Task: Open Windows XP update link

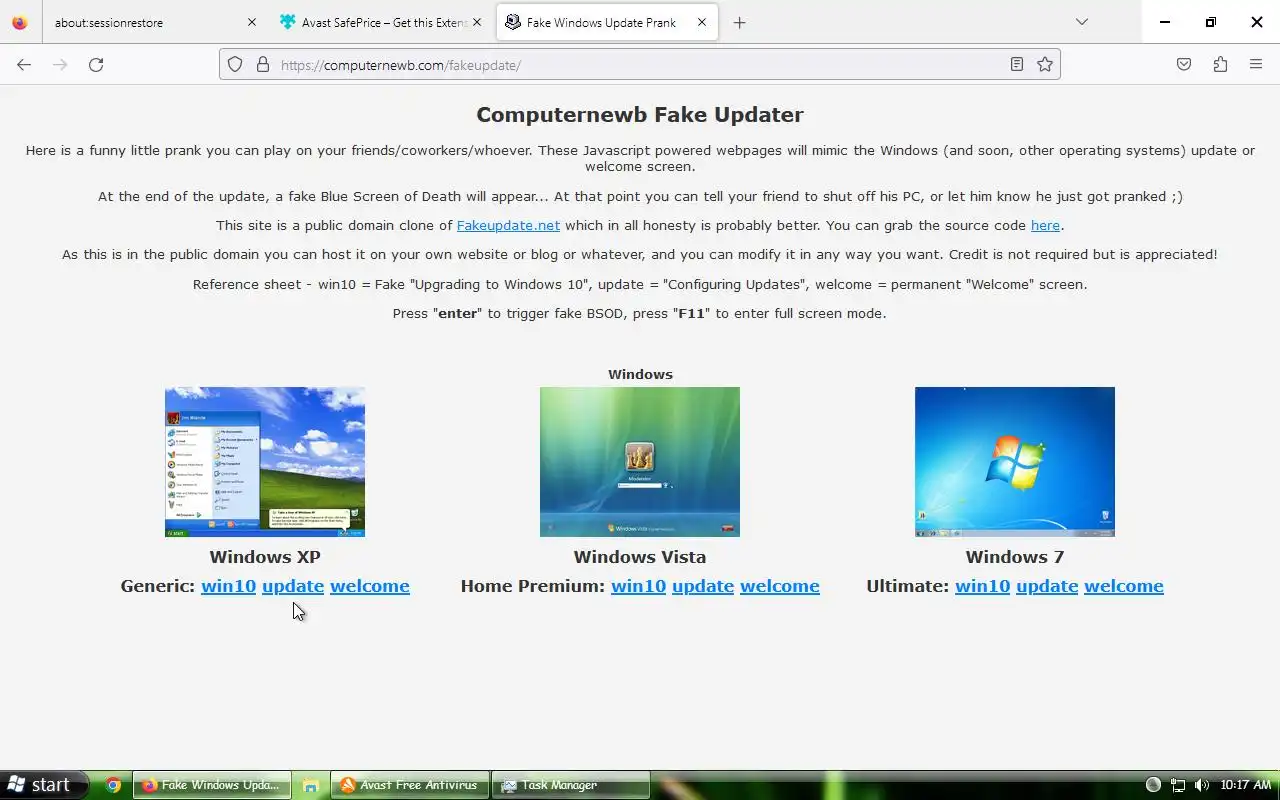Action: (x=293, y=586)
